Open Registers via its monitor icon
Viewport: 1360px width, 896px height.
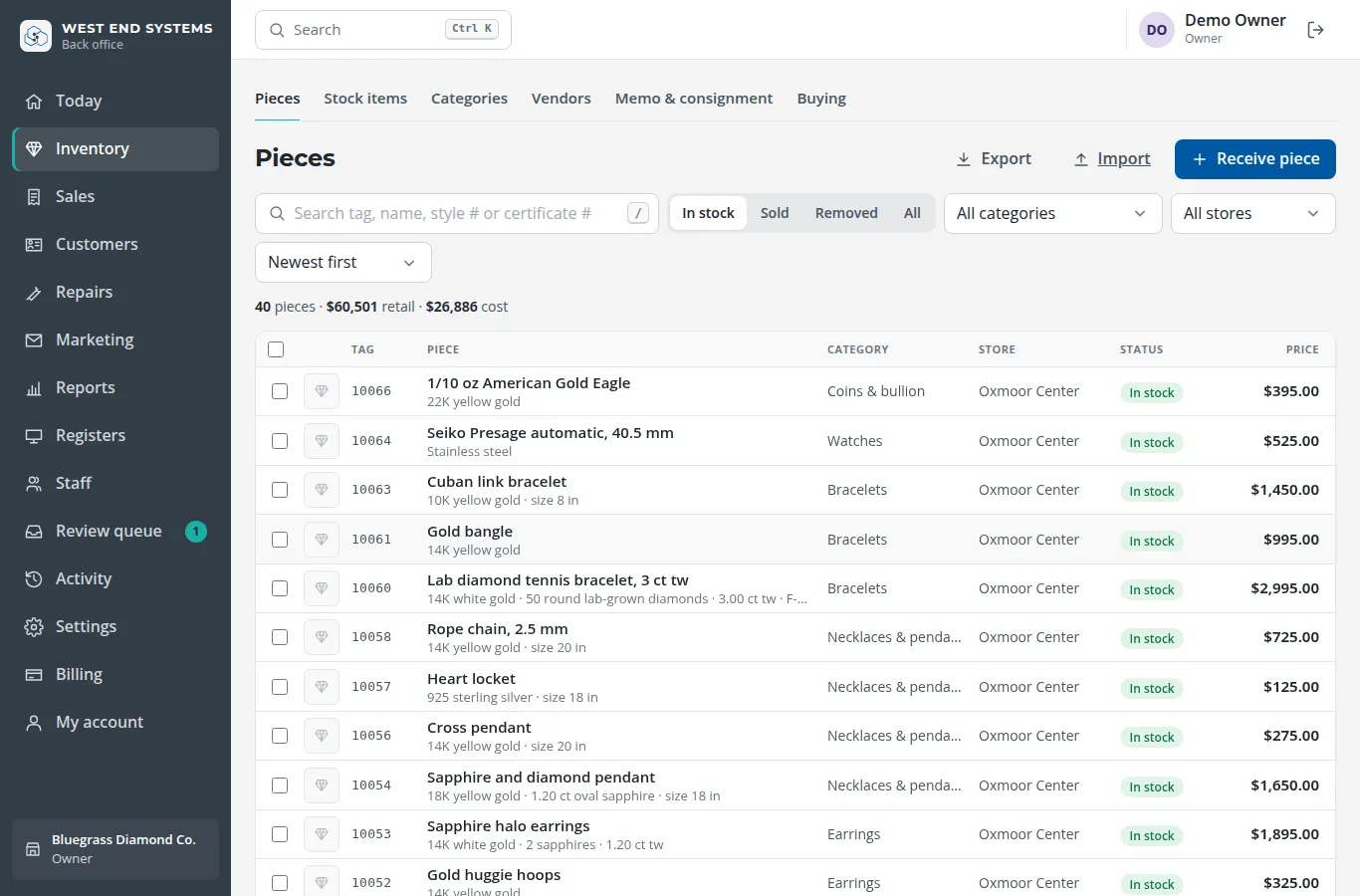pos(34,436)
